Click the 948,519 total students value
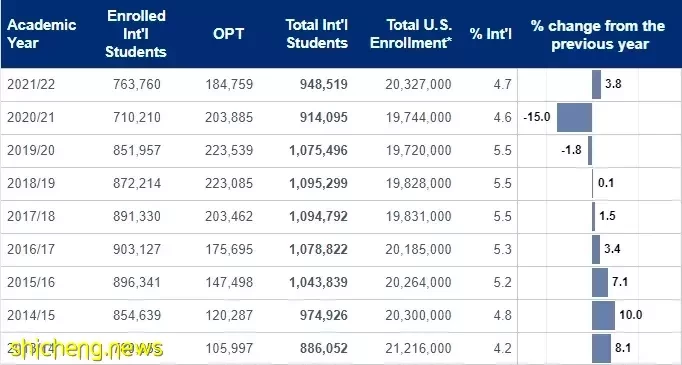Viewport: 682px width, 365px height. [324, 84]
